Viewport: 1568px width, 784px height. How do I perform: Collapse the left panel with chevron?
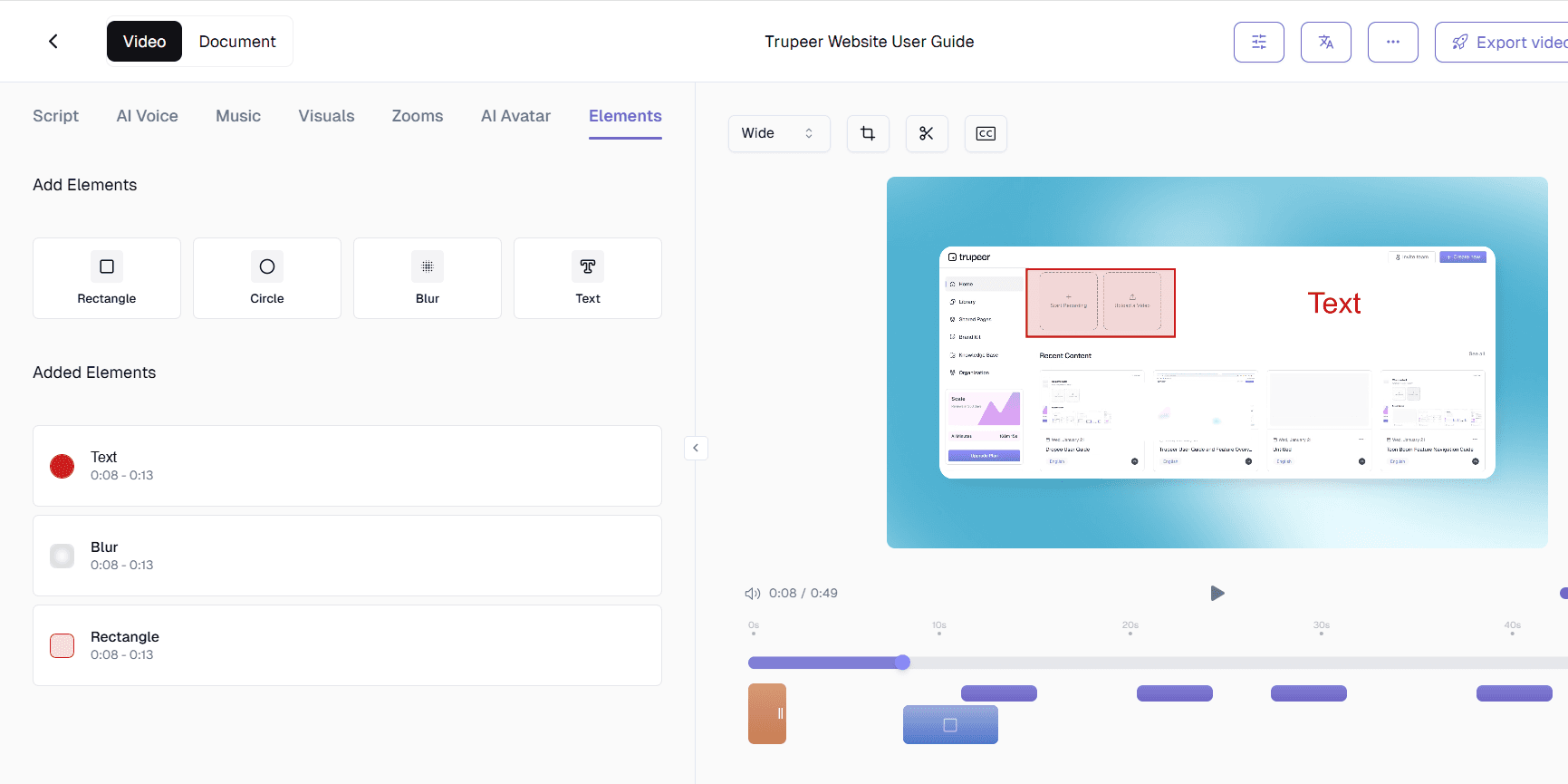(696, 448)
